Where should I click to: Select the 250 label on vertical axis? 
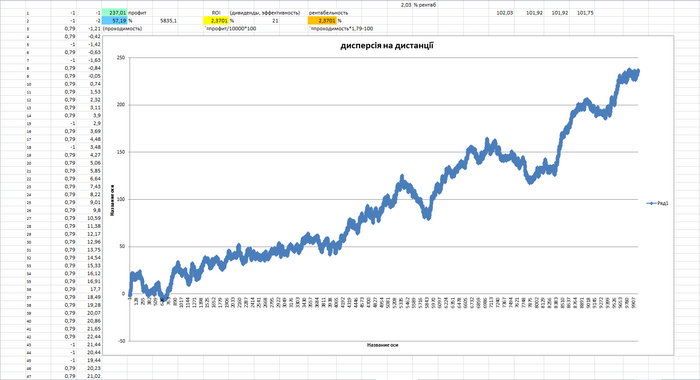pos(121,58)
